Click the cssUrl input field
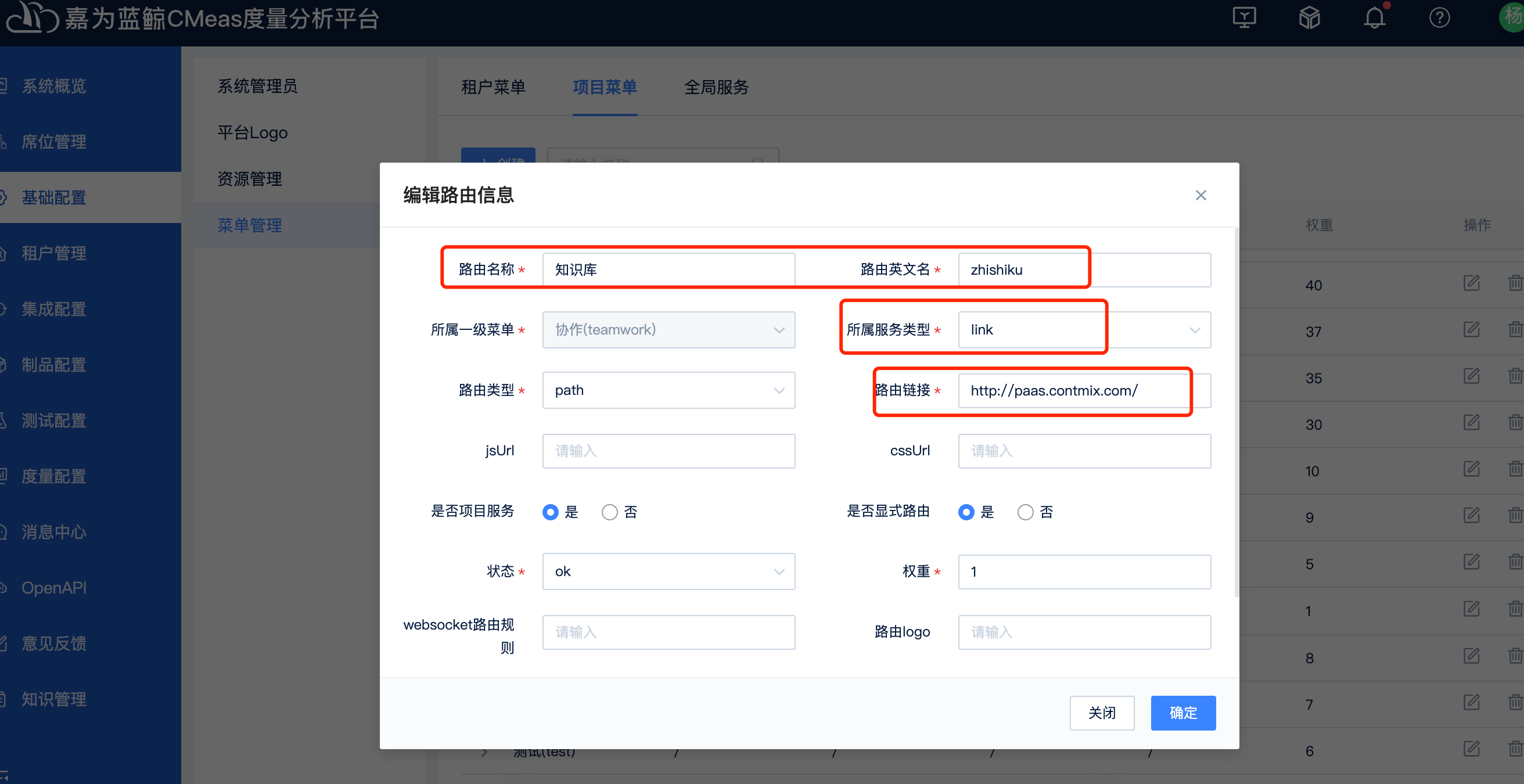 coord(1084,451)
